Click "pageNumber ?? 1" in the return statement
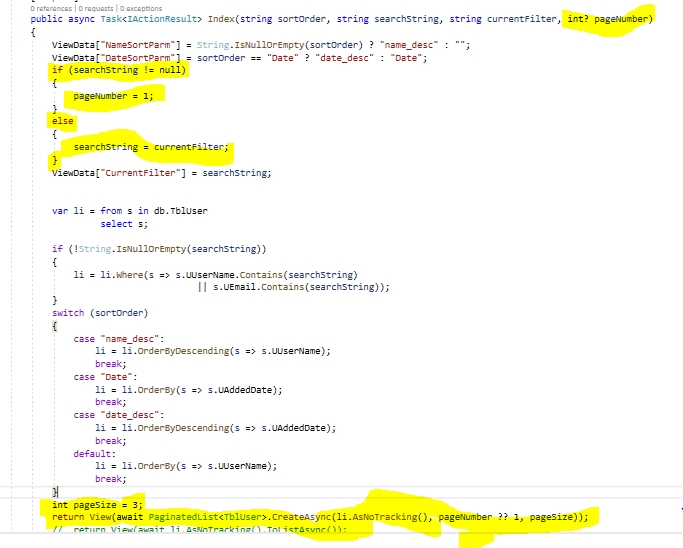 point(479,517)
